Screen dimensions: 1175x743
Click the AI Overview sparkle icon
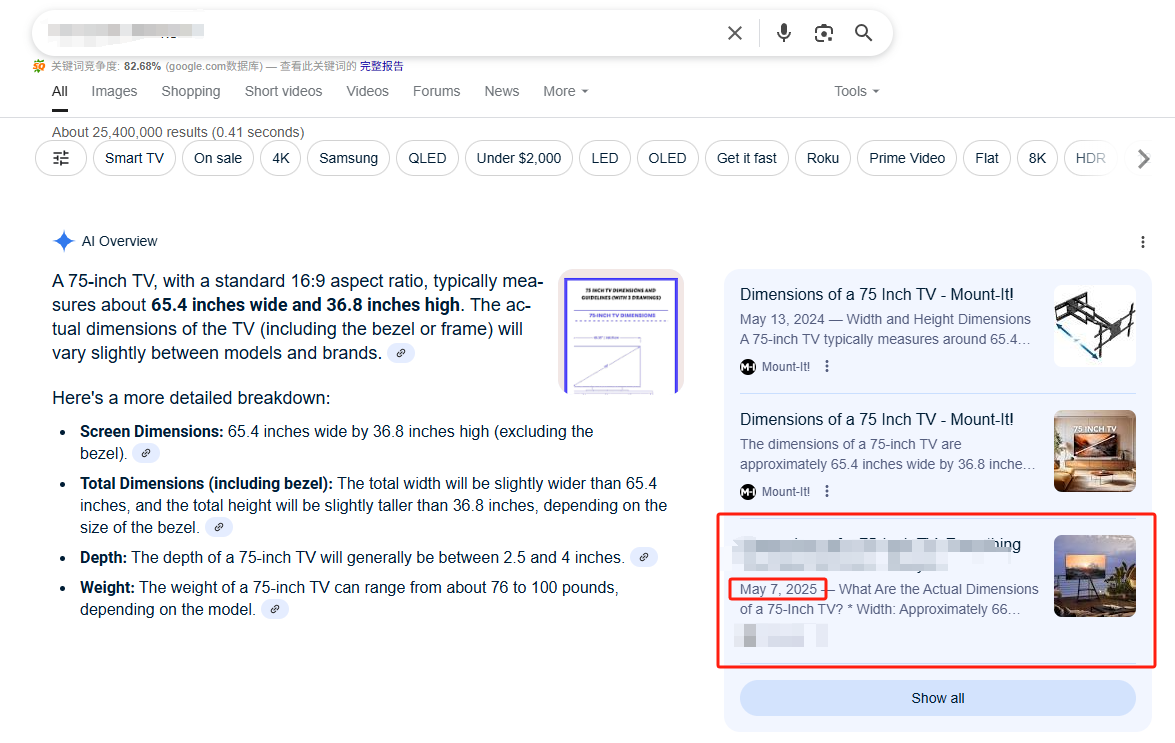pos(63,240)
